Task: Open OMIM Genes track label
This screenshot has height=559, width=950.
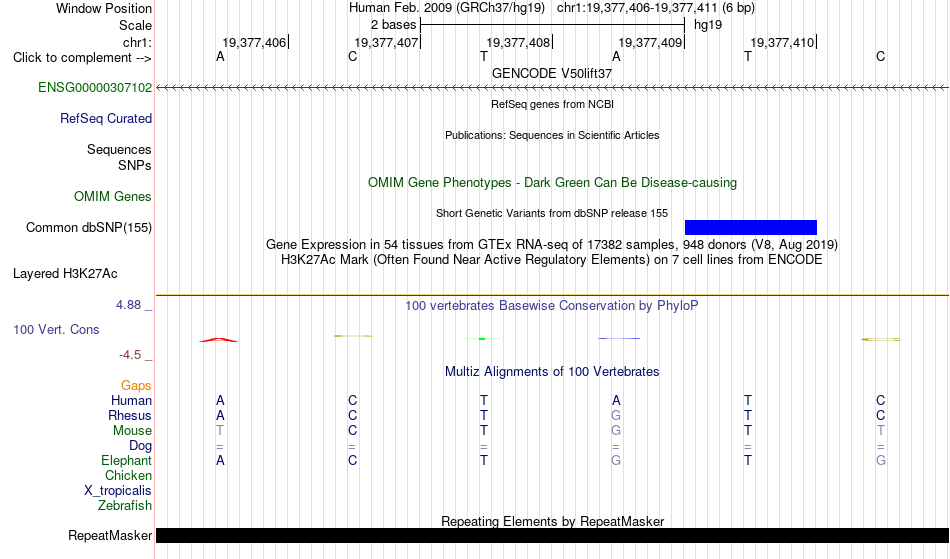Action: click(x=113, y=197)
